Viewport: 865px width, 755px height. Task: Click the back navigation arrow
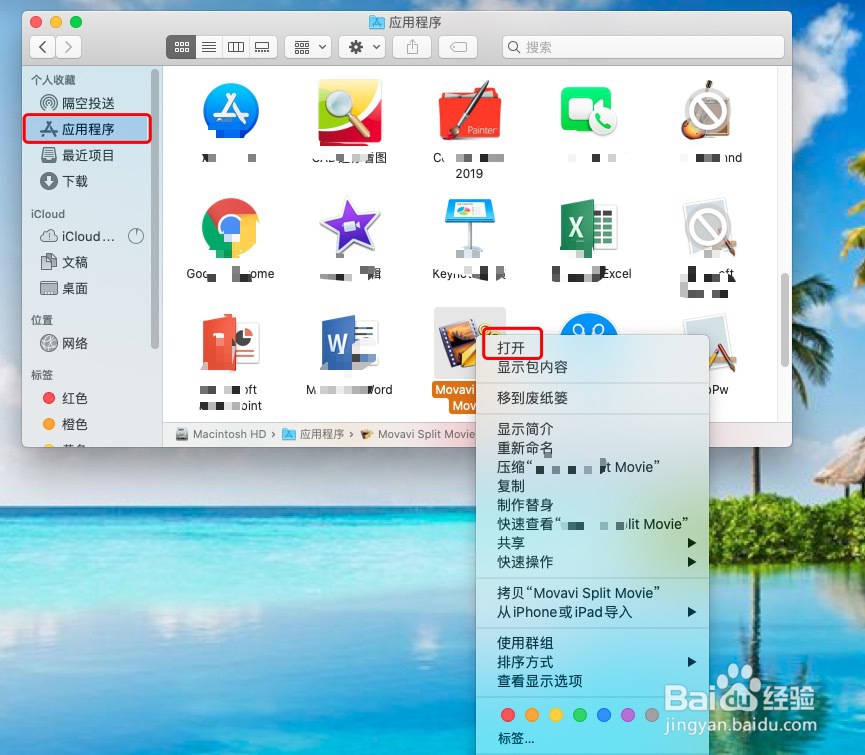pos(42,46)
